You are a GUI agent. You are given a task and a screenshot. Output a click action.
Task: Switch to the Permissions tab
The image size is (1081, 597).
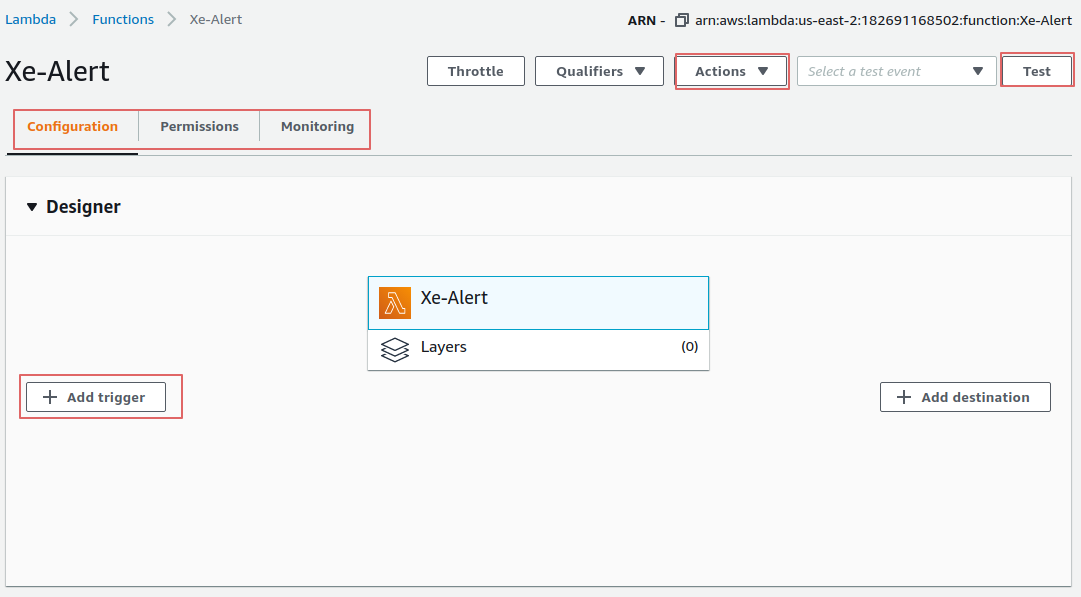click(x=199, y=127)
